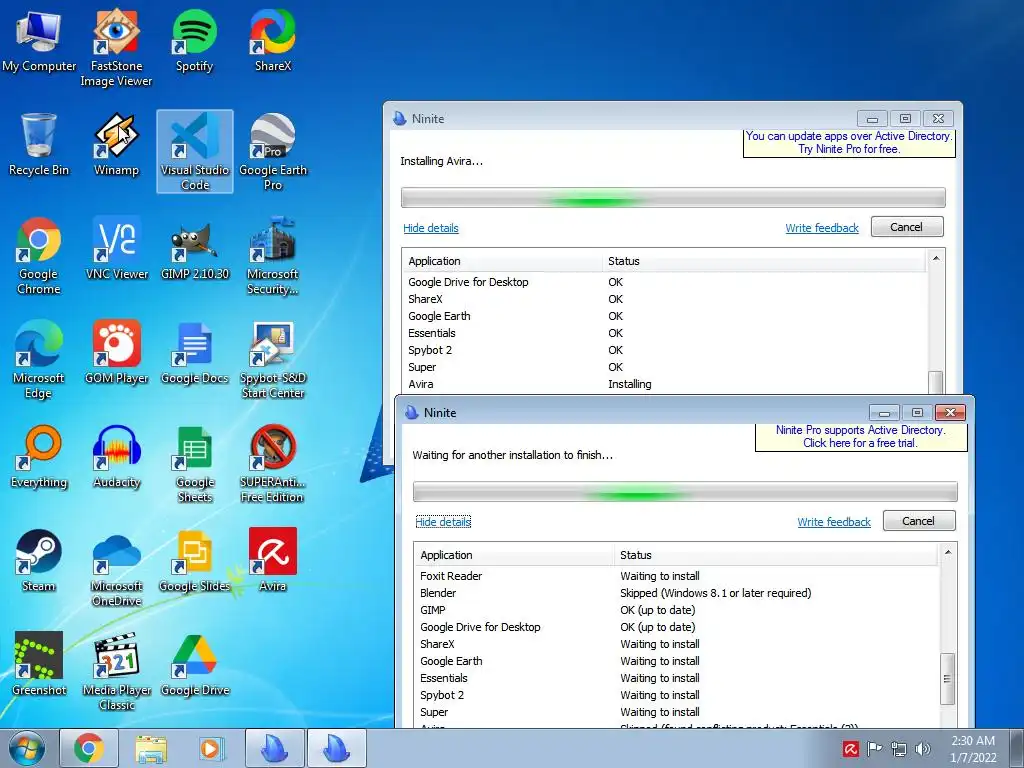
Task: Launch Avira desktop shortcut
Action: pos(273,560)
